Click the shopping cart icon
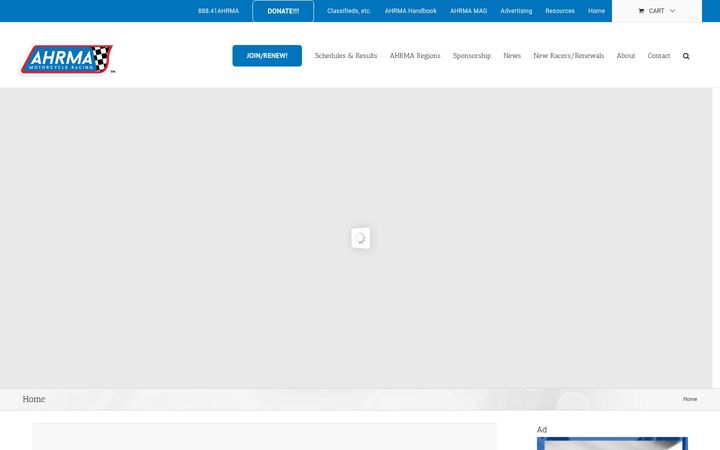The height and width of the screenshot is (450, 720). [x=641, y=11]
